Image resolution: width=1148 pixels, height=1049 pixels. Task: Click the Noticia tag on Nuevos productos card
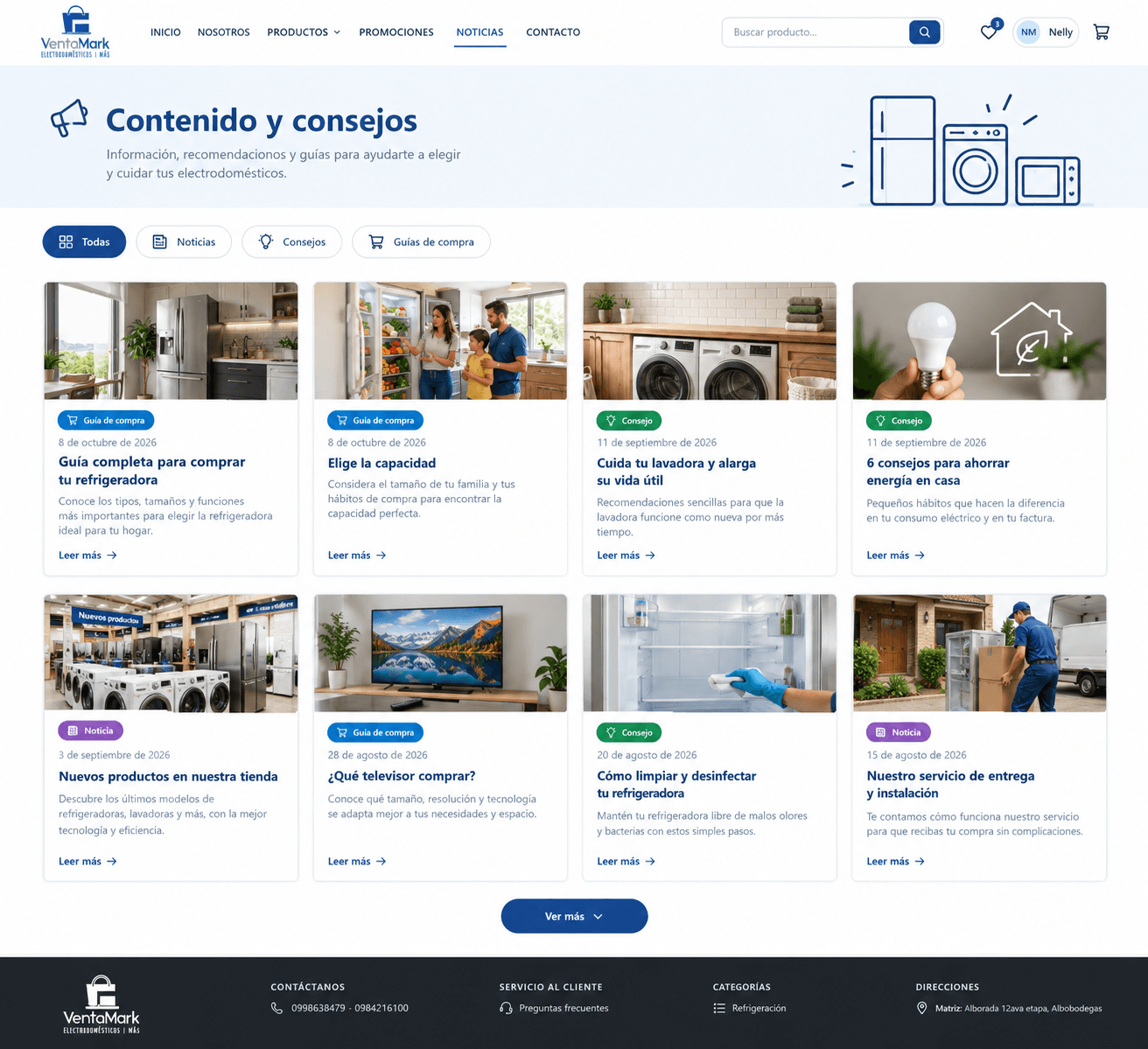[91, 731]
